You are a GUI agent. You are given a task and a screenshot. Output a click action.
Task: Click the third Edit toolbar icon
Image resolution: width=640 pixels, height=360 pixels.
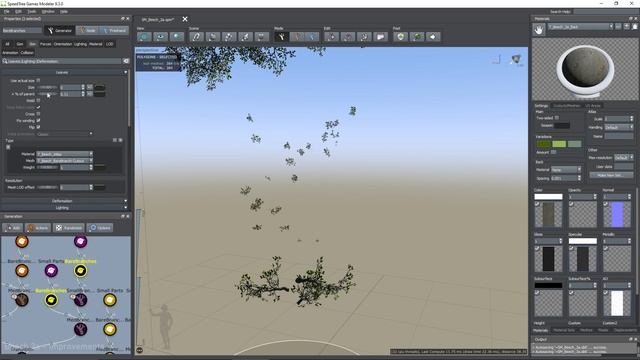(364, 37)
